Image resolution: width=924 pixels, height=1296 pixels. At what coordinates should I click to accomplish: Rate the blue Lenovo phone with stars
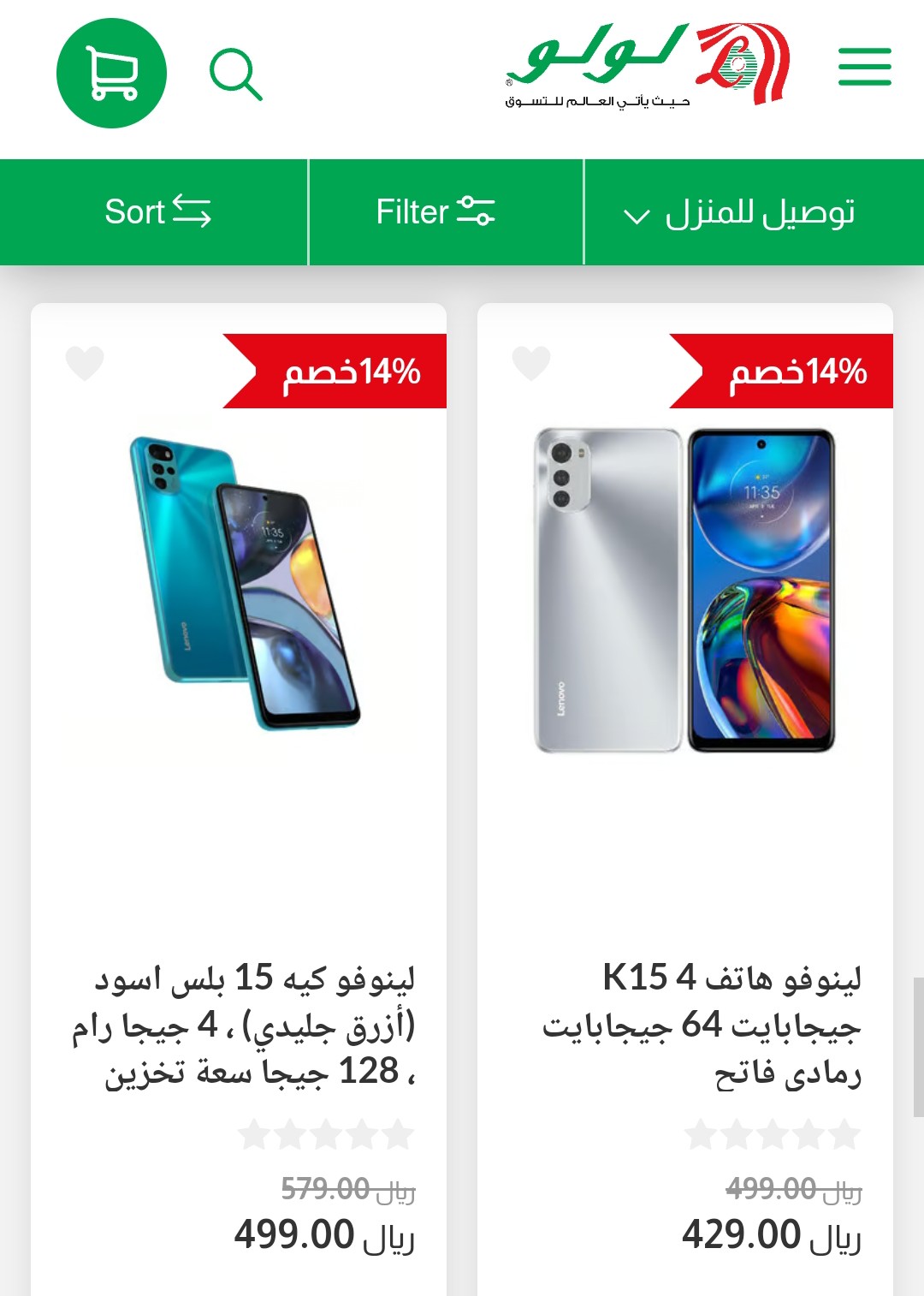326,1135
